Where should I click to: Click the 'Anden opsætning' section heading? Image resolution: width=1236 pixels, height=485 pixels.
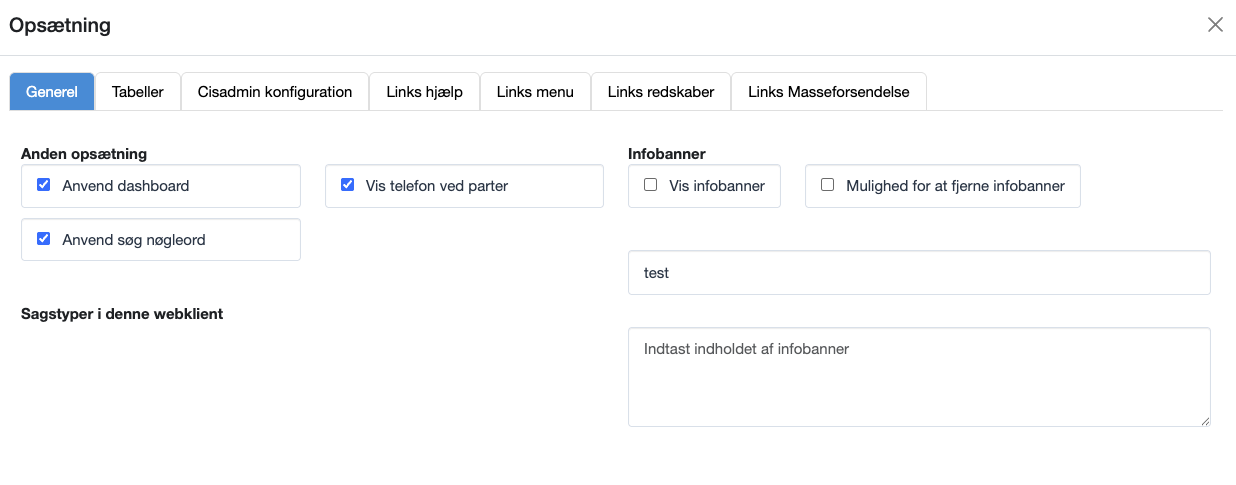84,154
